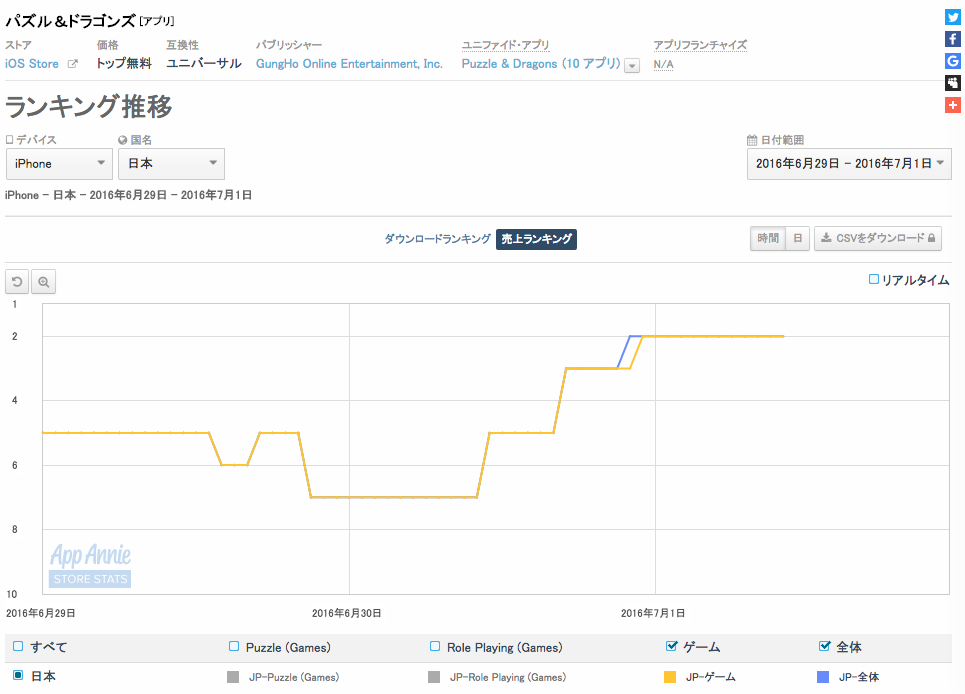Share the page on Twitter
The width and height of the screenshot is (965, 694).
pos(953,17)
